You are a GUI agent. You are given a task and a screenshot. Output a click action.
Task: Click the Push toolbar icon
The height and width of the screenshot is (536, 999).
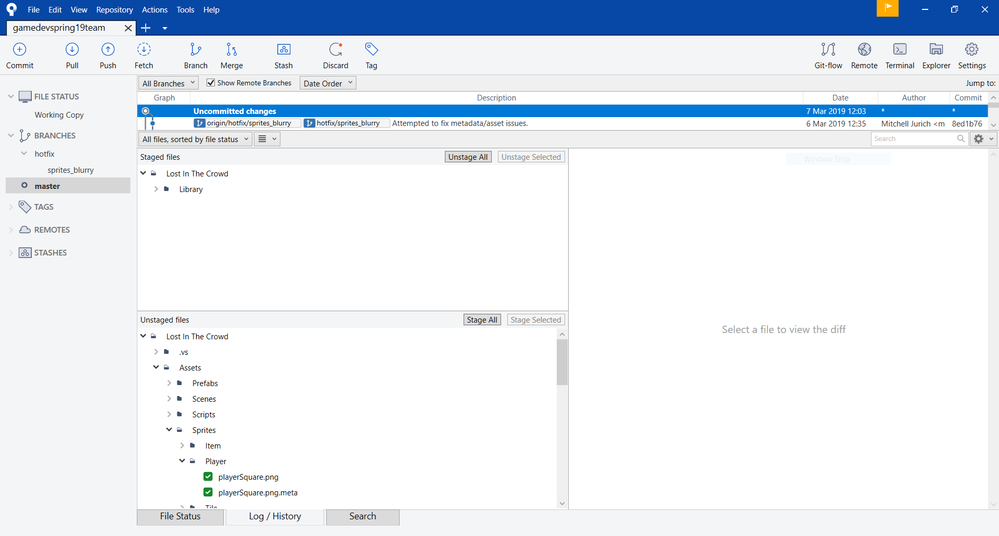108,50
